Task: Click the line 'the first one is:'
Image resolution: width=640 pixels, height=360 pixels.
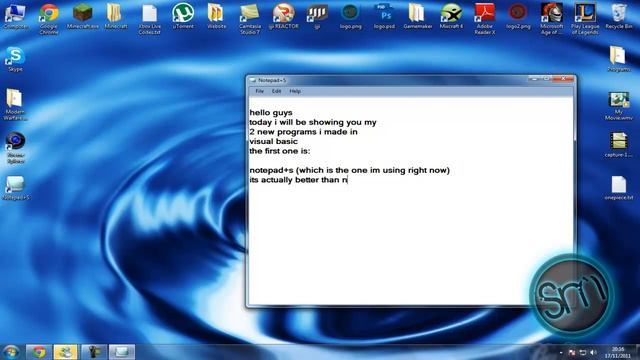Action: (x=280, y=151)
